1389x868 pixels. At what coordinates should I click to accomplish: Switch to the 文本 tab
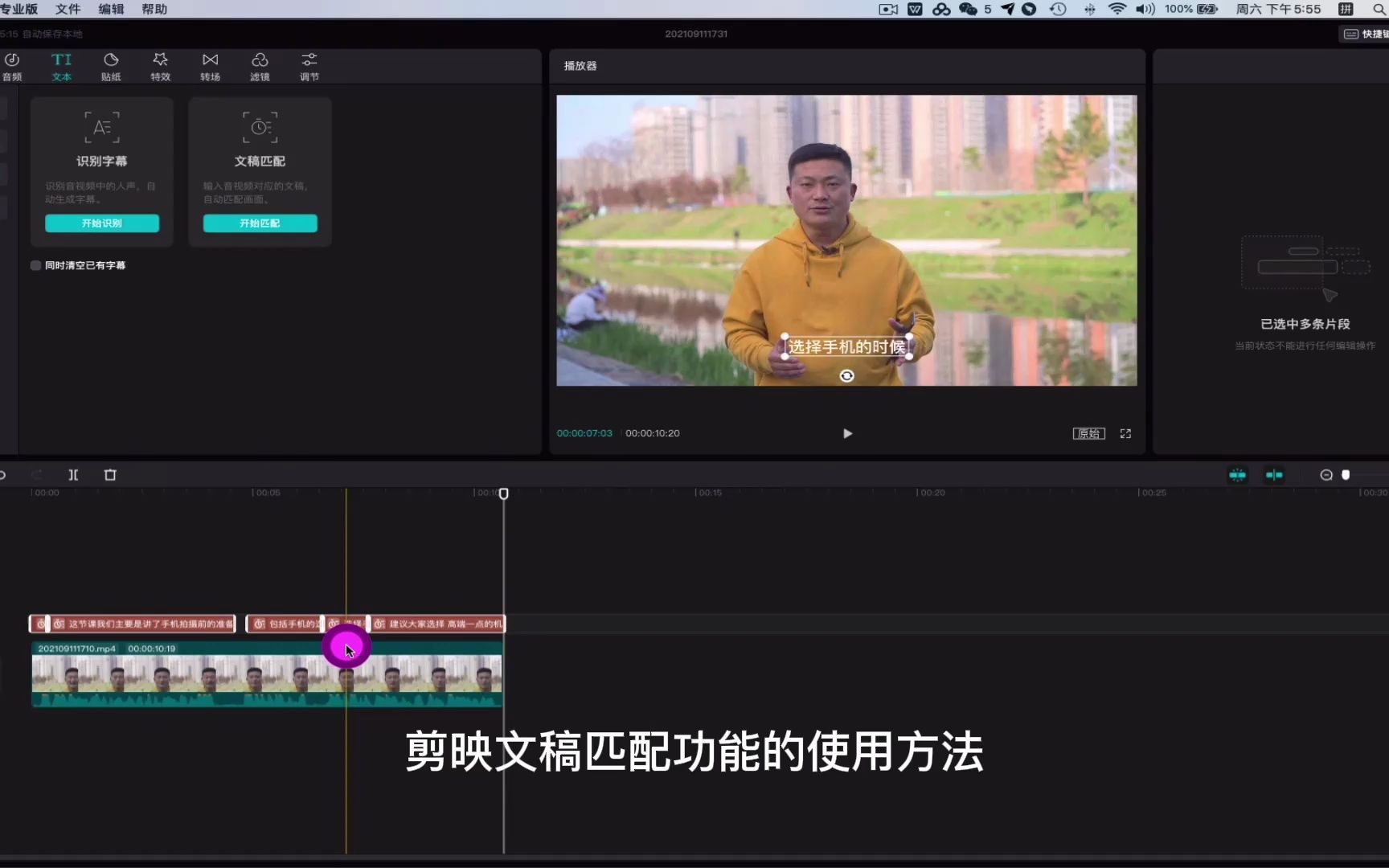[61, 66]
